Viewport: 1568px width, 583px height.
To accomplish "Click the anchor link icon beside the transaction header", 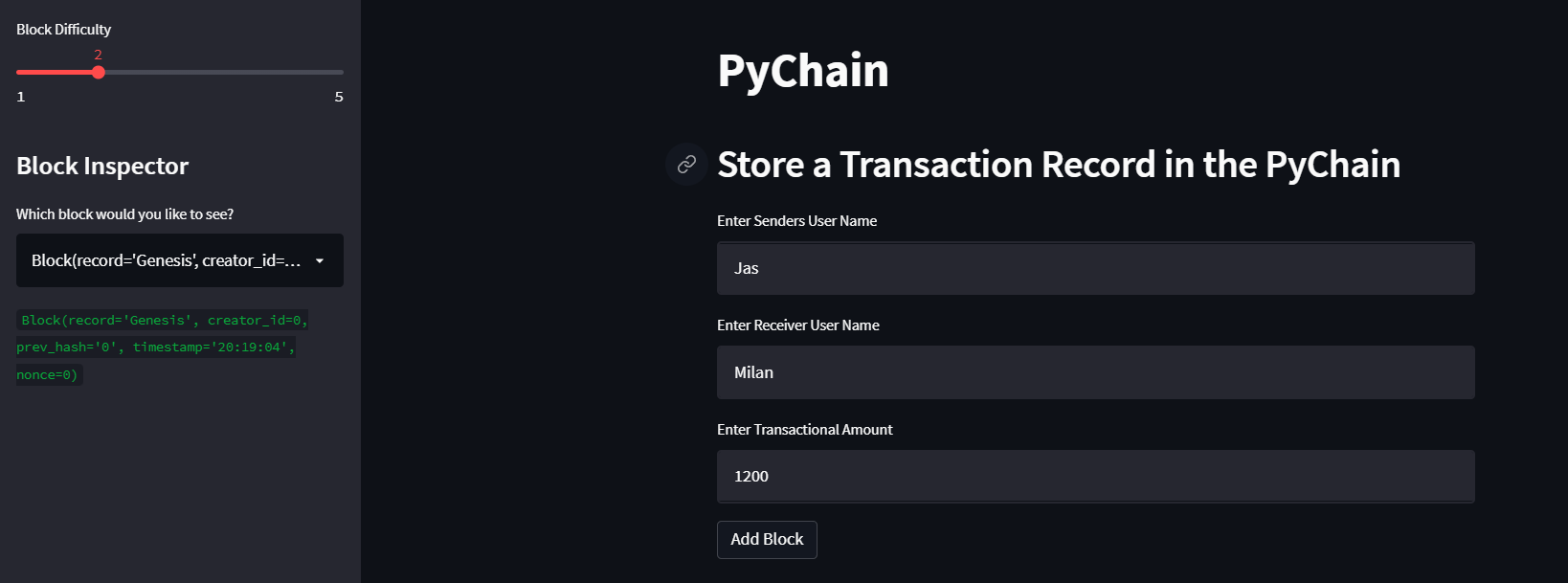I will pyautogui.click(x=685, y=165).
